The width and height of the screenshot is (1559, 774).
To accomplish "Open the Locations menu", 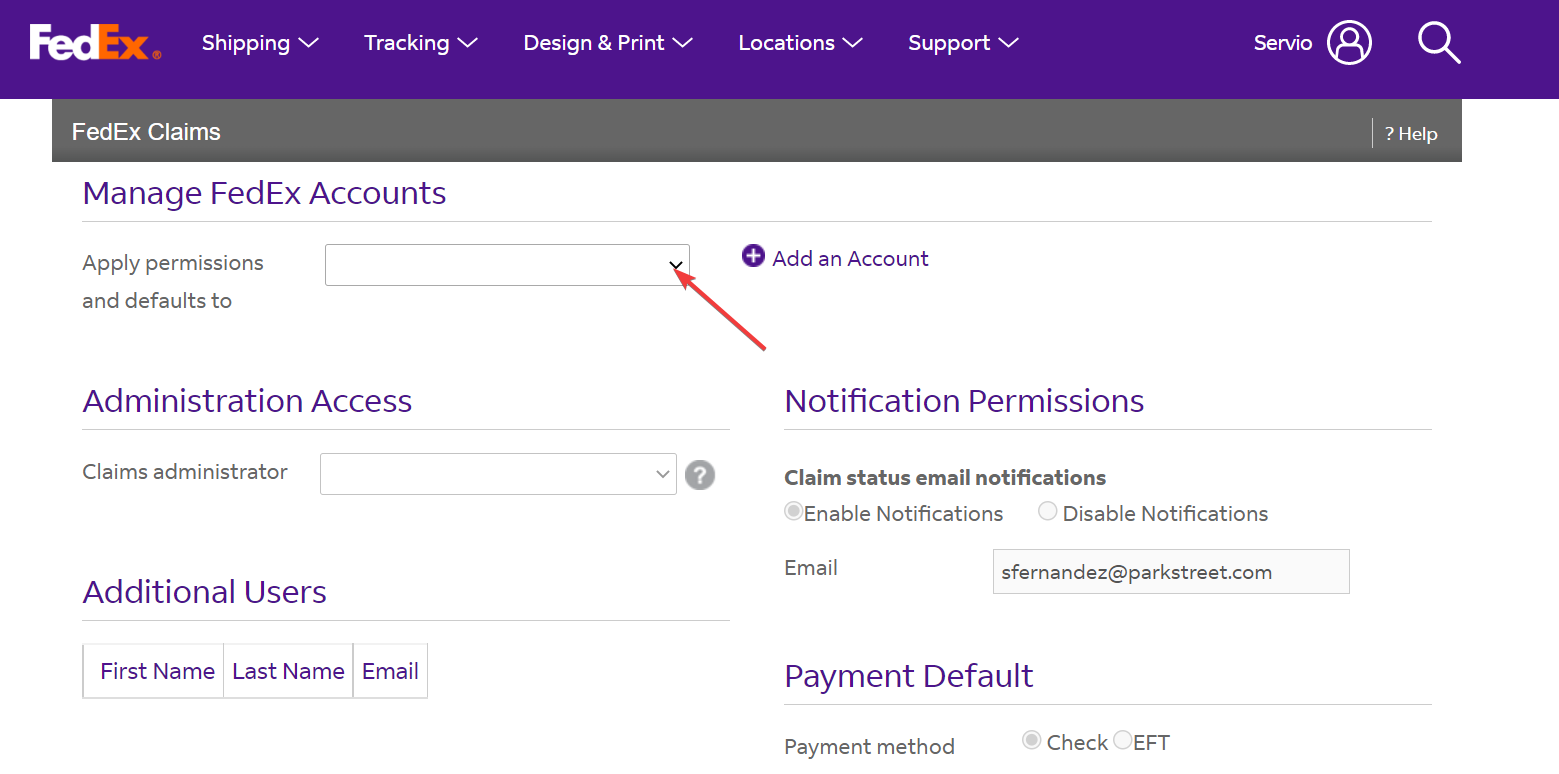I will point(800,43).
